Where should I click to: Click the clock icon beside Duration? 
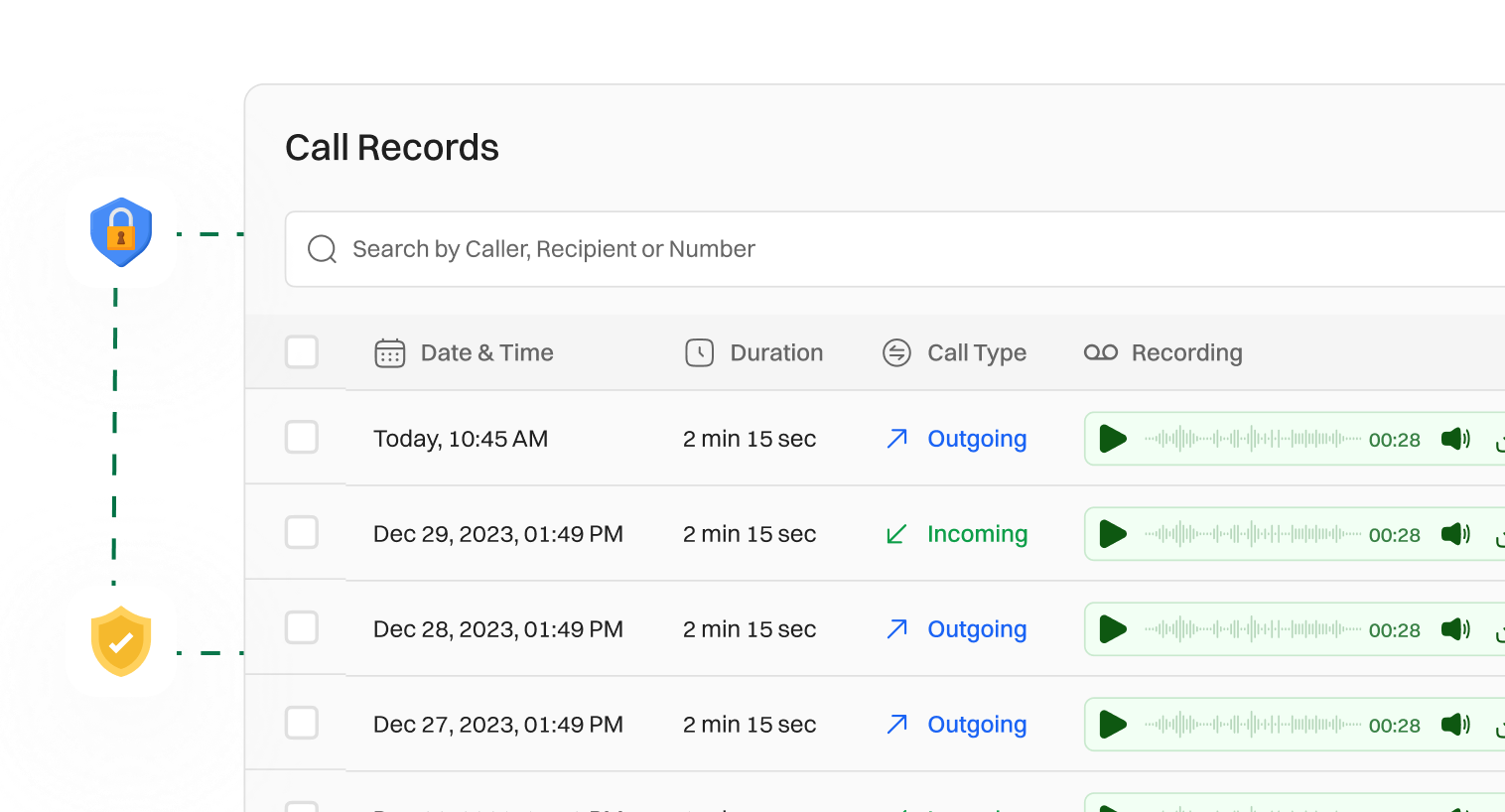[x=699, y=352]
